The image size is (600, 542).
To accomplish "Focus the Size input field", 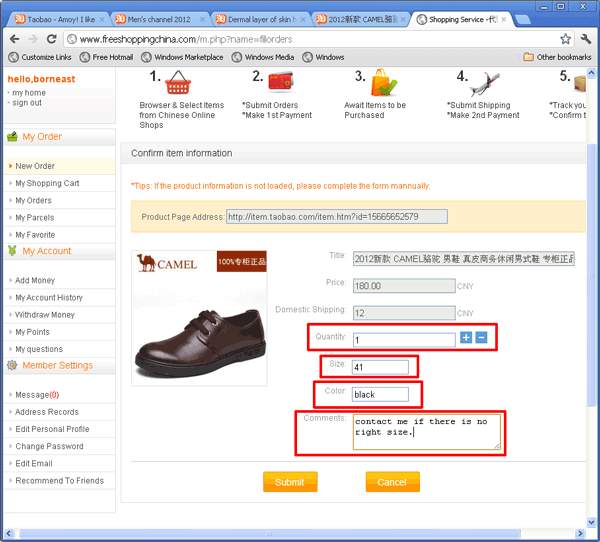I will click(x=380, y=367).
